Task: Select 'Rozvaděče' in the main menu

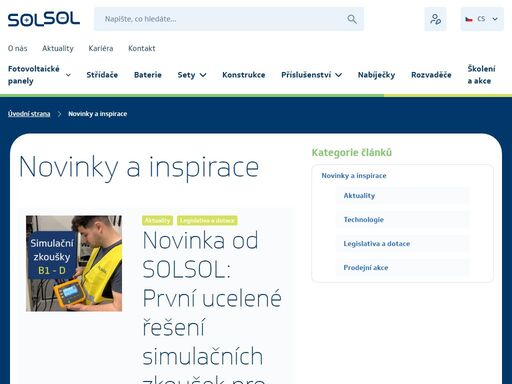Action: coord(431,75)
